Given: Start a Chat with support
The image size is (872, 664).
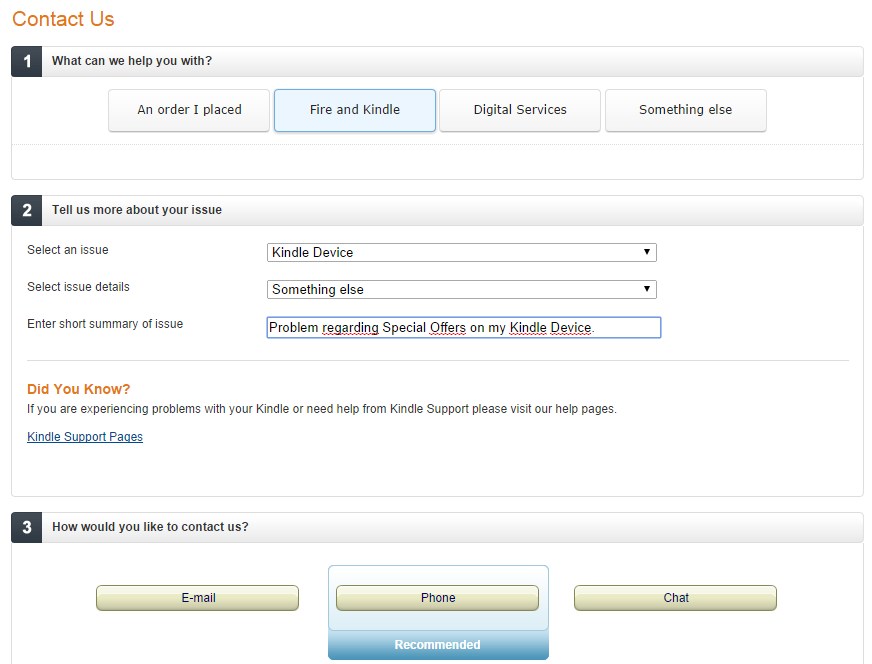Looking at the screenshot, I should 675,598.
